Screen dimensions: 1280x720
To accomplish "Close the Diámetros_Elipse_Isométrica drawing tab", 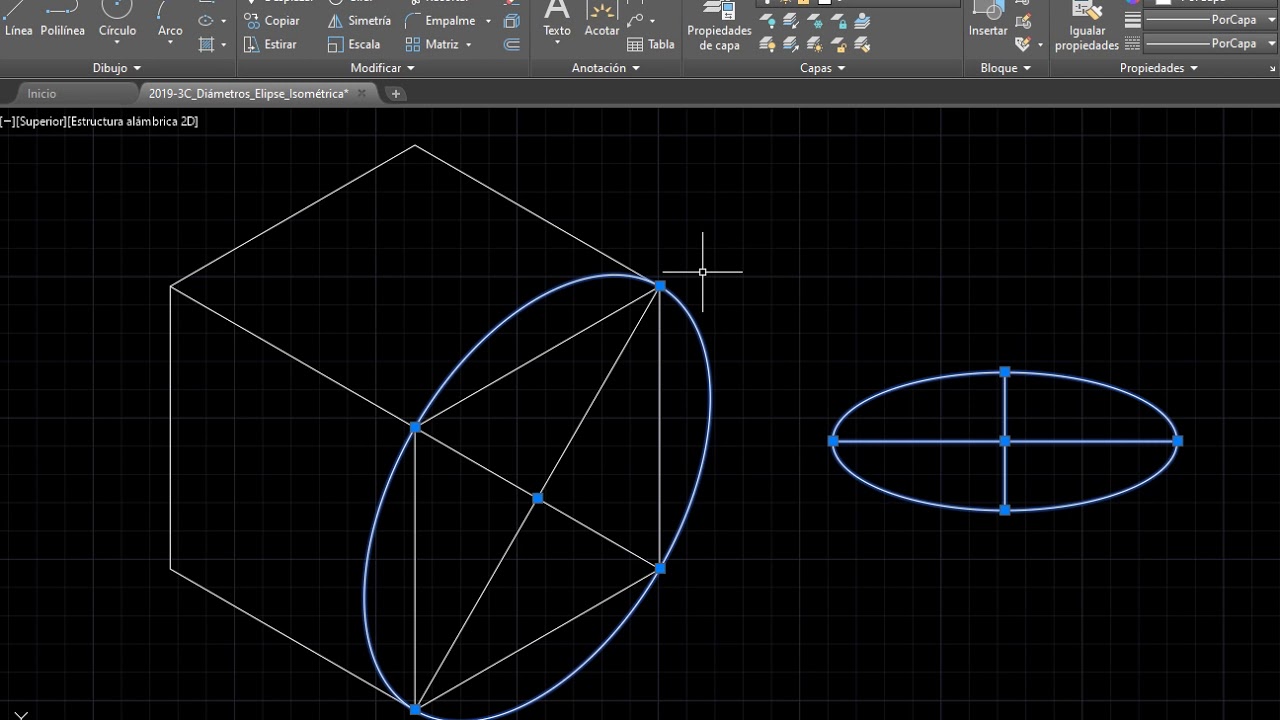I will tap(362, 93).
